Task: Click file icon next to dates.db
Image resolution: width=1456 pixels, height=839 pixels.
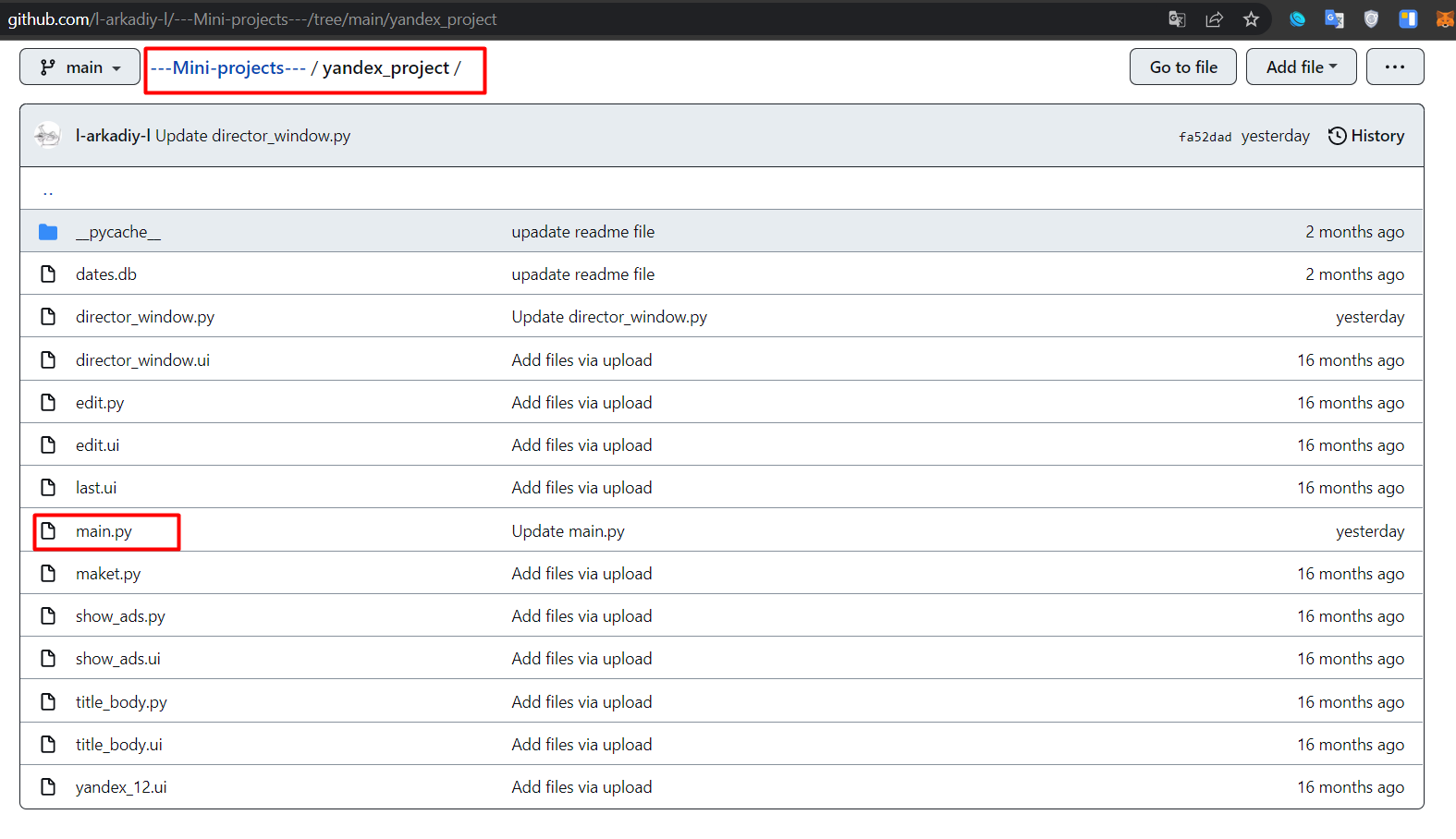Action: [x=48, y=274]
